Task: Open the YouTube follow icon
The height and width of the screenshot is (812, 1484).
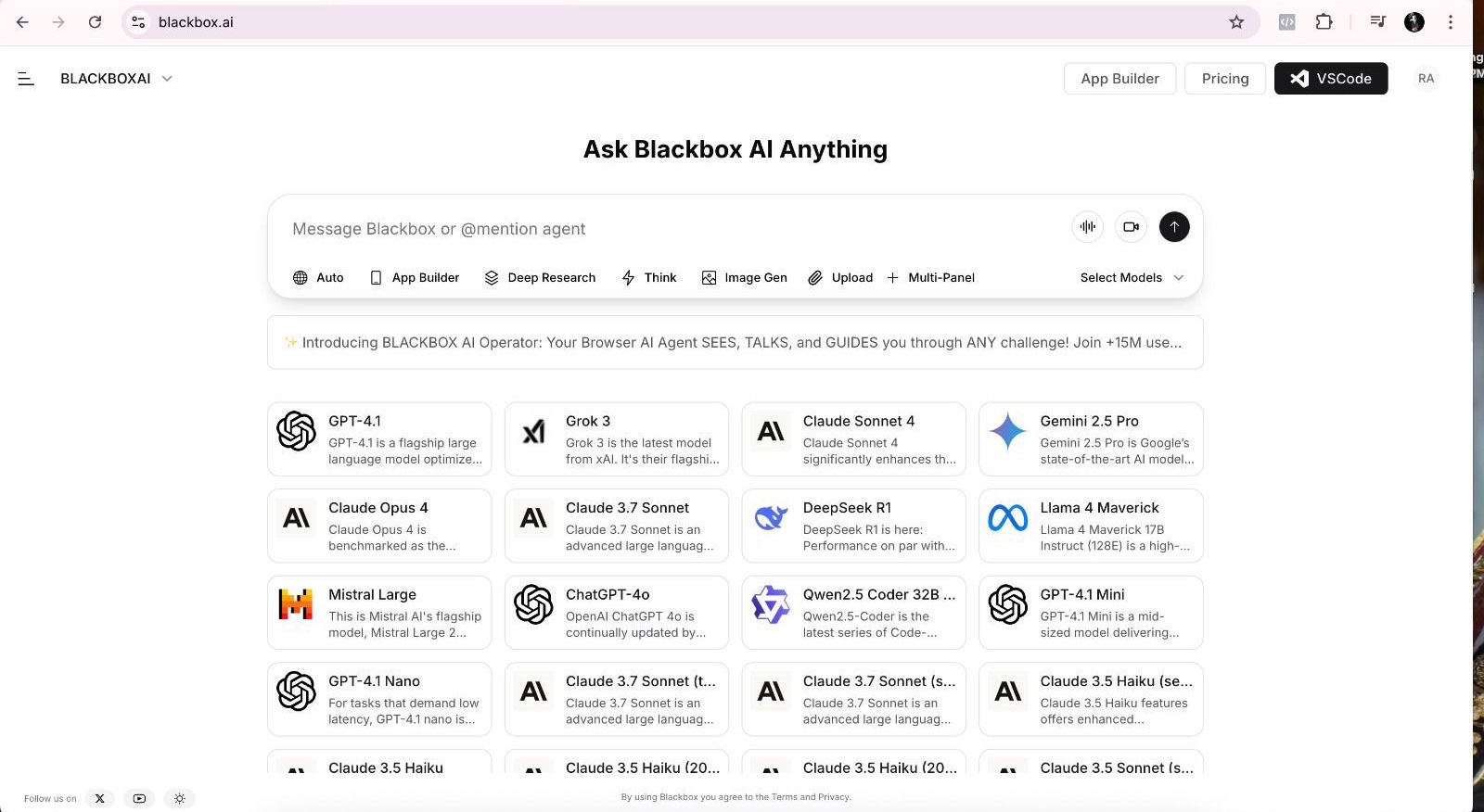Action: [139, 798]
